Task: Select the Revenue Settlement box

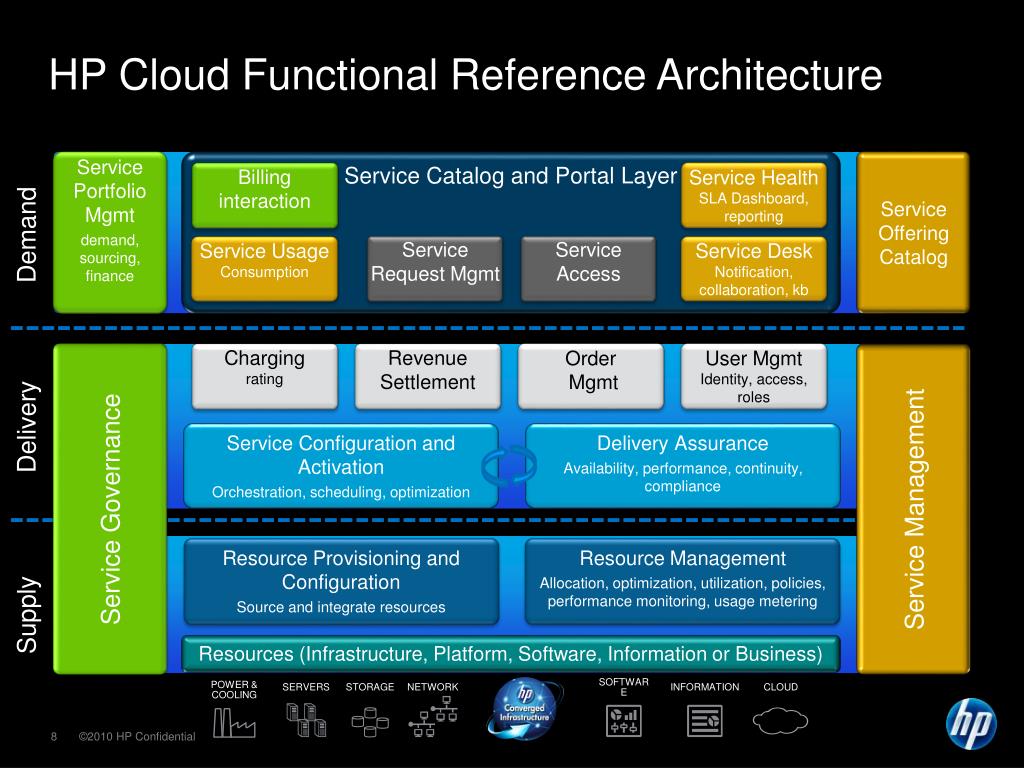Action: click(x=428, y=377)
